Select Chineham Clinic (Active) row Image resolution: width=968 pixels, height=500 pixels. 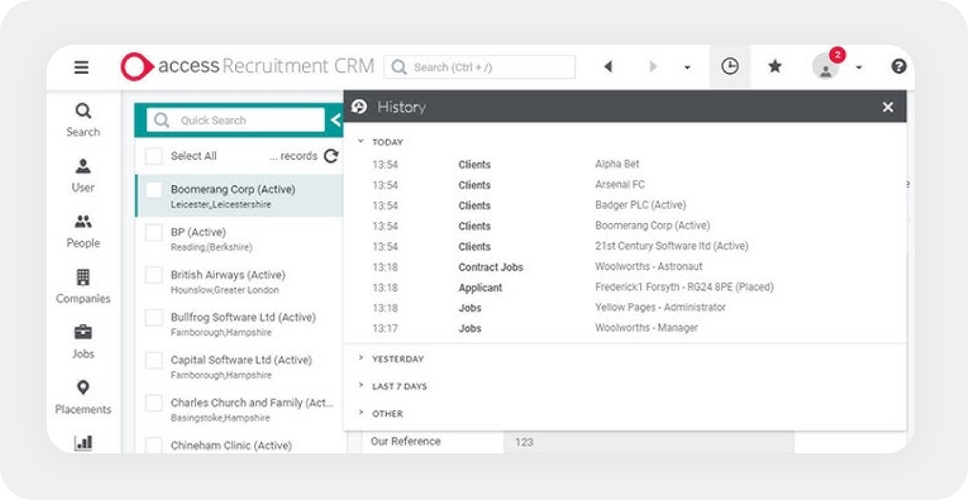click(x=240, y=444)
